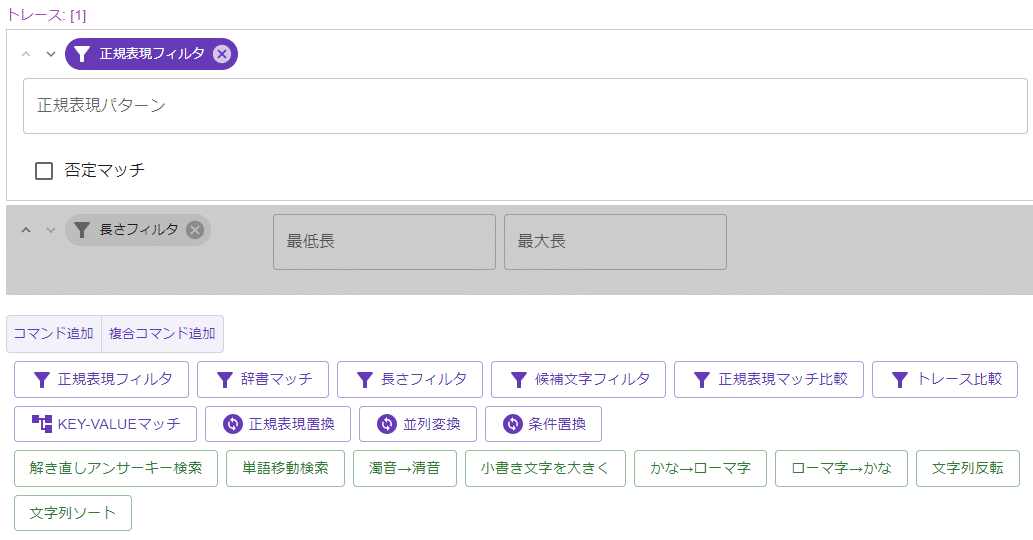The height and width of the screenshot is (540, 1033).
Task: Add the 候補文字フィルタ command
Action: (578, 379)
